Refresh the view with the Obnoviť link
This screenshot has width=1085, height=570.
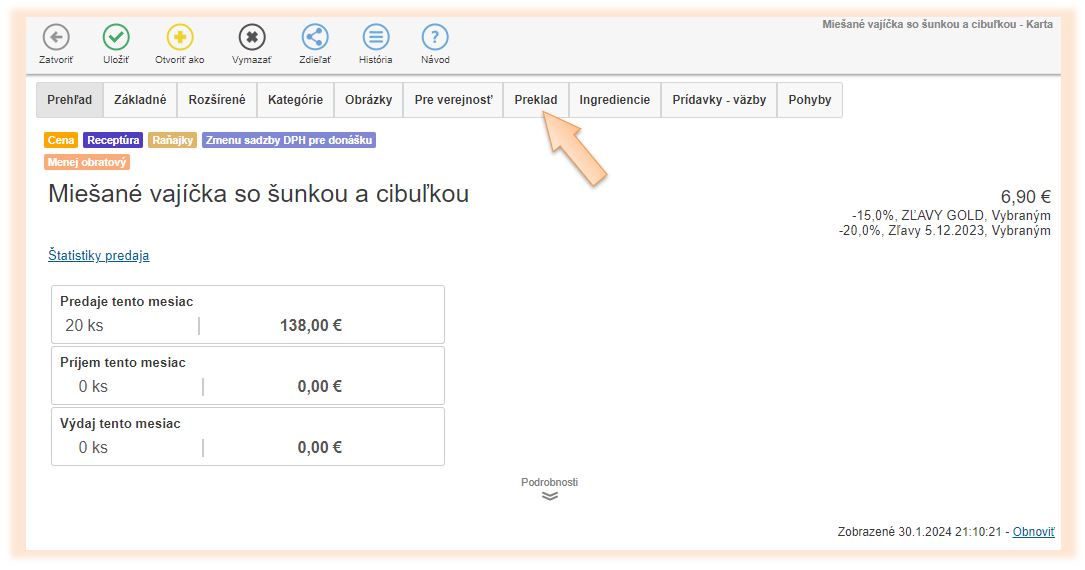pos(1033,532)
